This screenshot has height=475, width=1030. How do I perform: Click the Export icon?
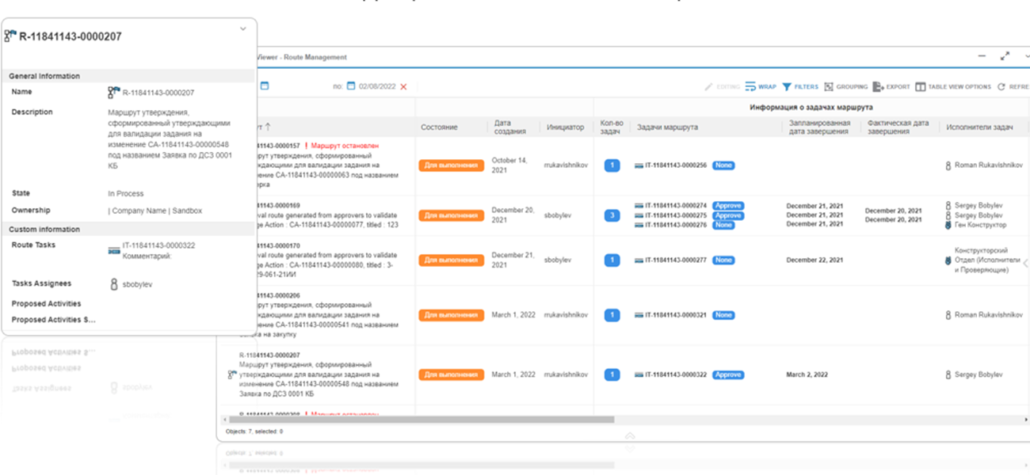coord(877,87)
